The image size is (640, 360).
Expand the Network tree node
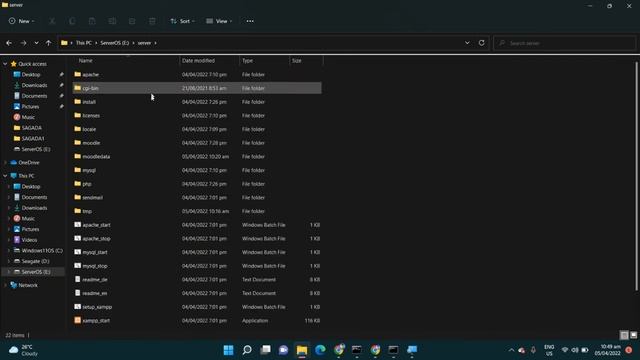[x=5, y=285]
